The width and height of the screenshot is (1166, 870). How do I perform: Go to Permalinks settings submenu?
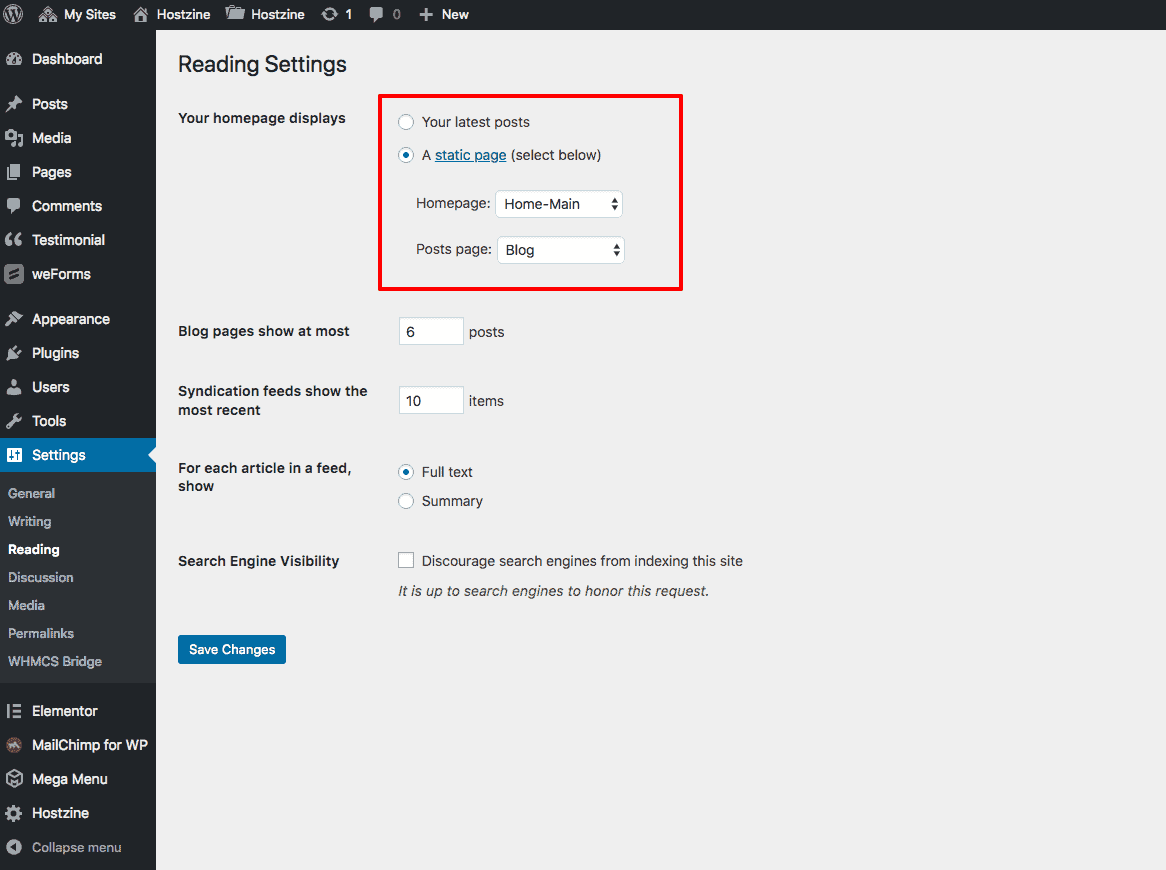click(x=41, y=633)
